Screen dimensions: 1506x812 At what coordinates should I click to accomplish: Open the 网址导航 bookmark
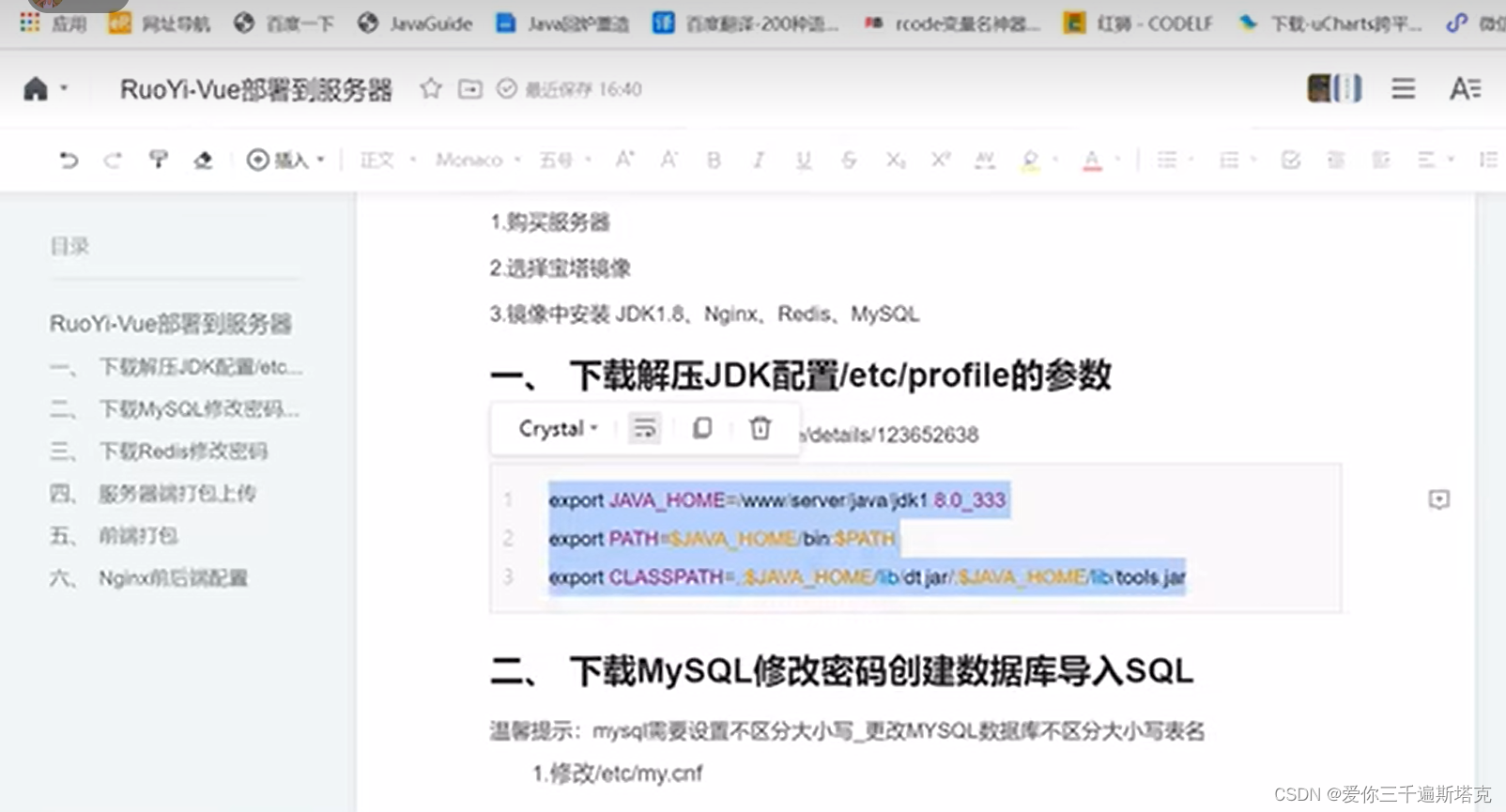[x=160, y=23]
